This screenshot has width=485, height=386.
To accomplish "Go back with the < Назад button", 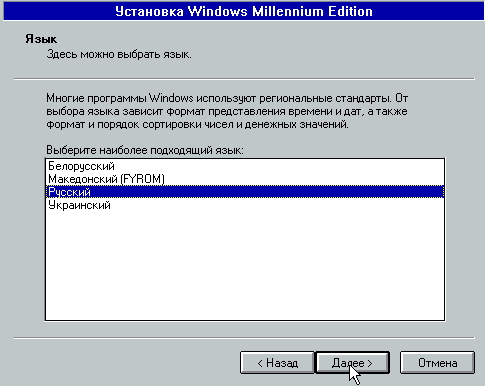I will [x=277, y=362].
